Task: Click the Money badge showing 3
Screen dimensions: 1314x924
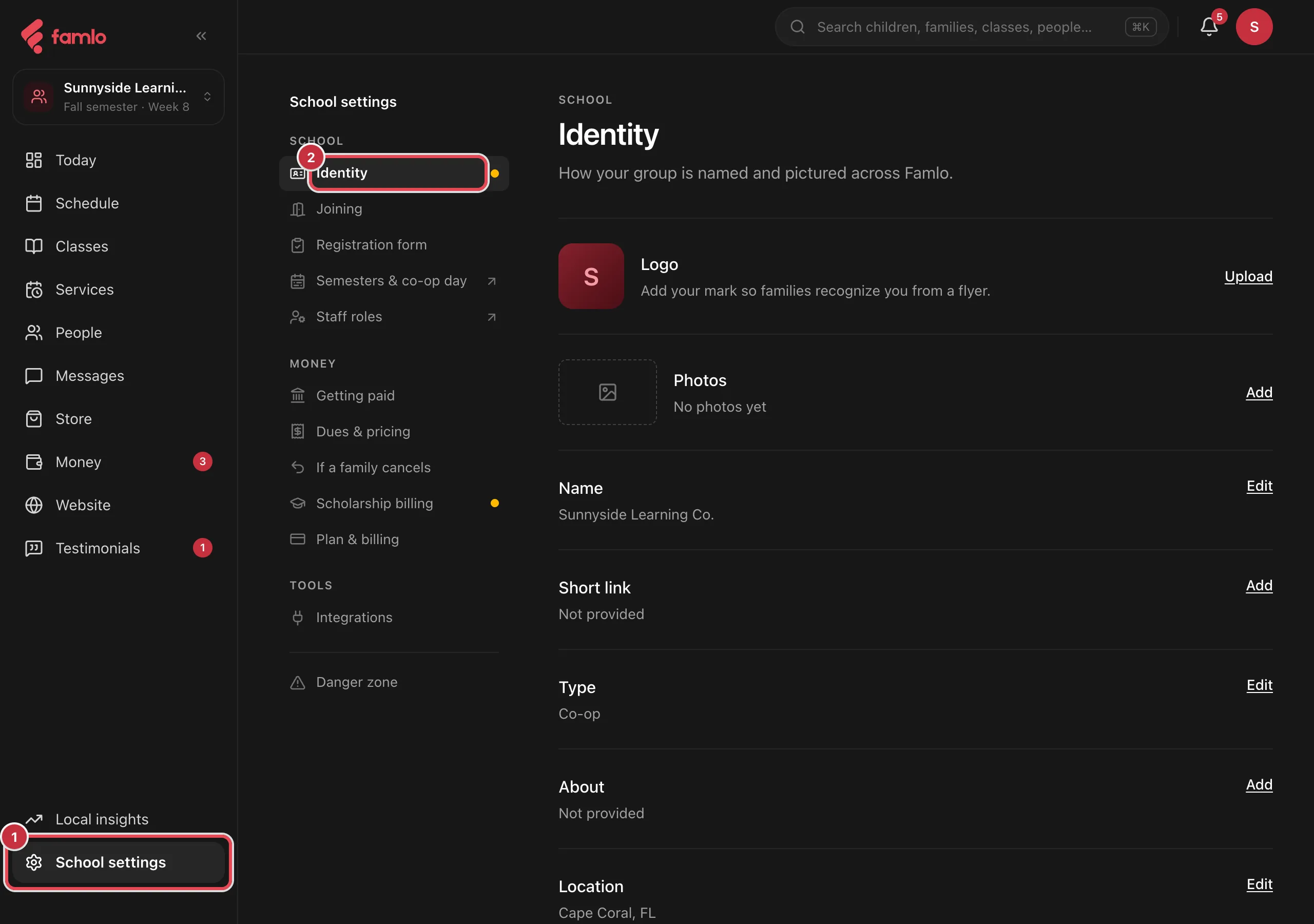Action: pyautogui.click(x=203, y=461)
